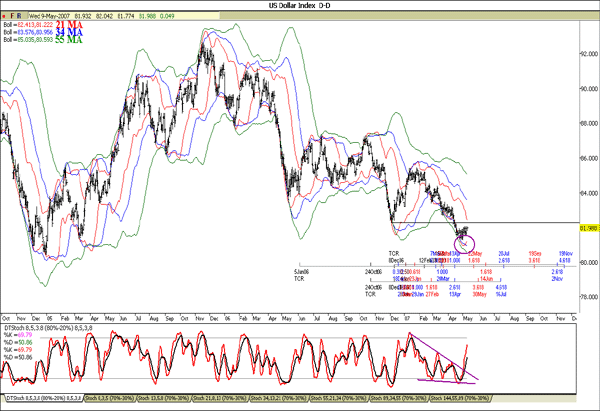Click the US Dollar Index D-D title
600x411 pixels.
coord(298,5)
